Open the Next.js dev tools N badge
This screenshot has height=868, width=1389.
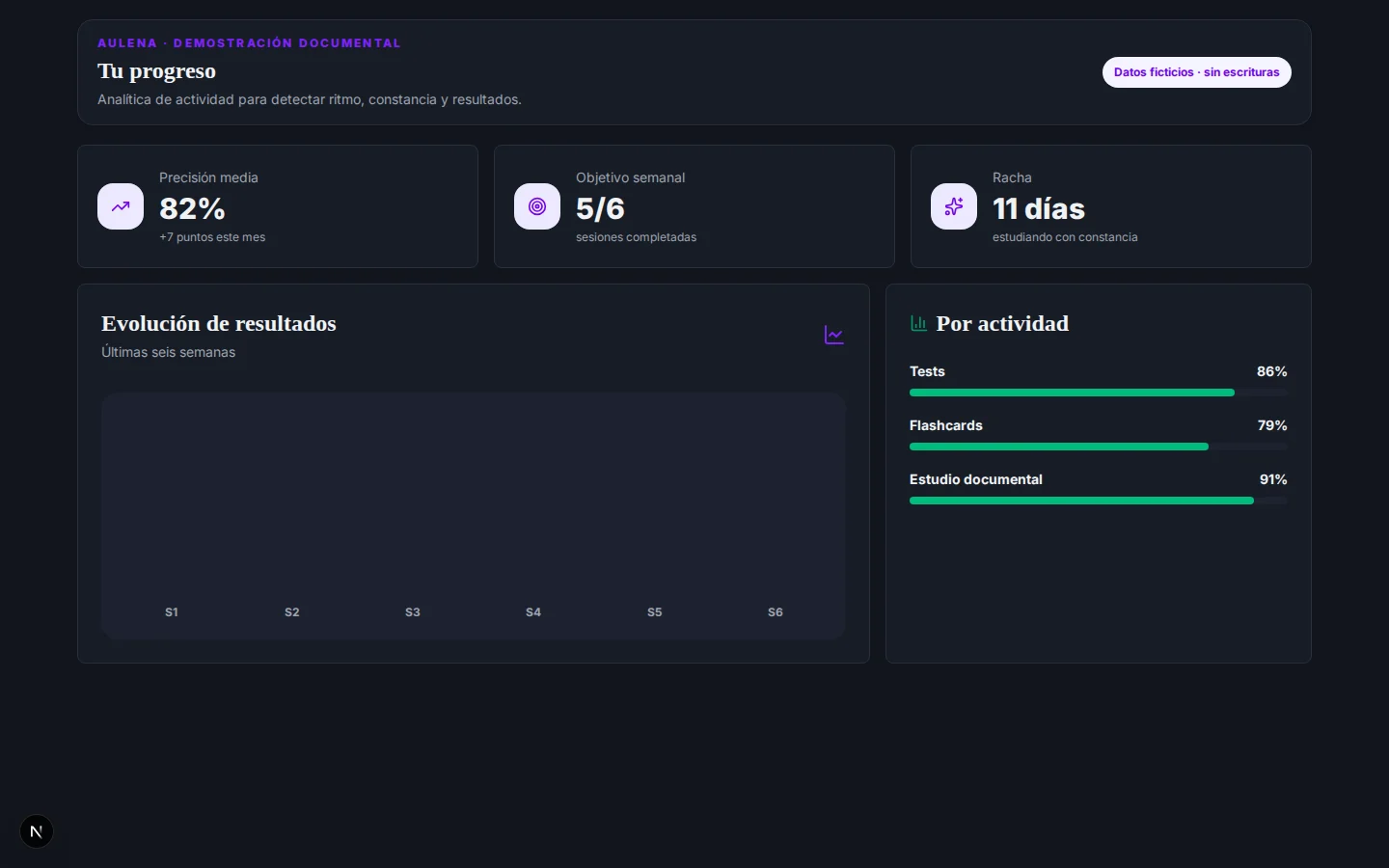[x=37, y=831]
